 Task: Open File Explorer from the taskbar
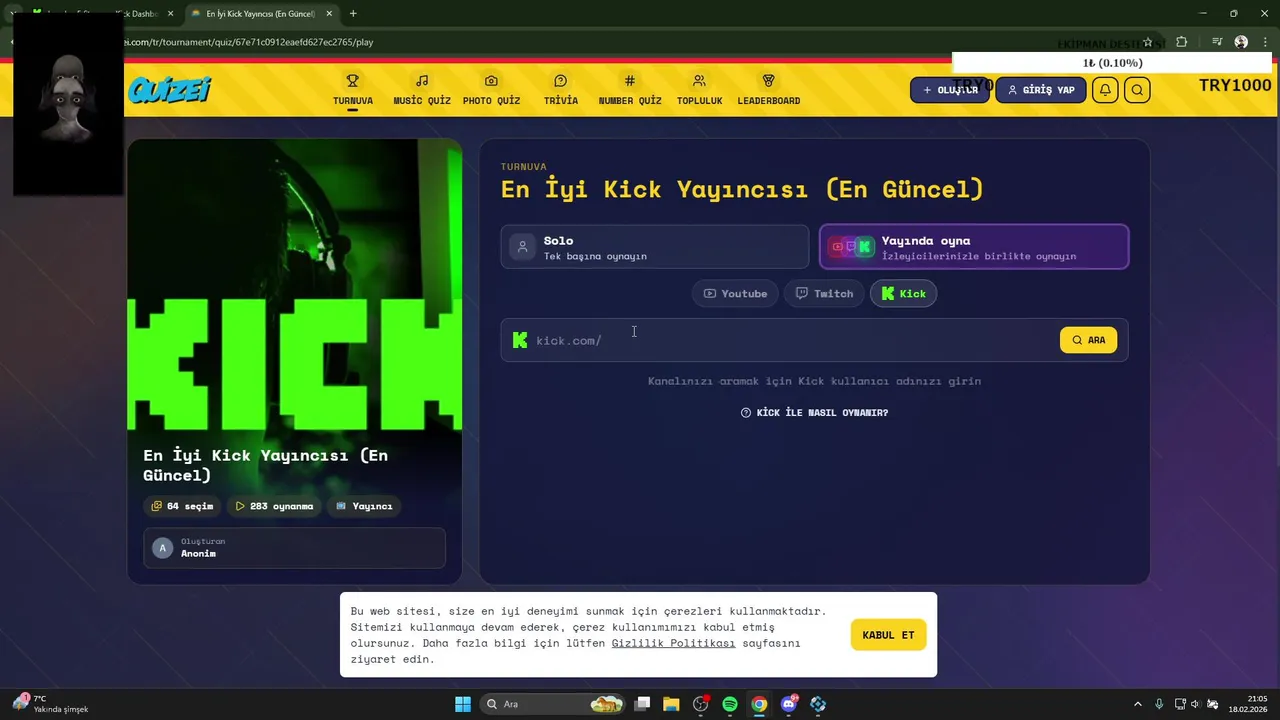click(x=671, y=704)
